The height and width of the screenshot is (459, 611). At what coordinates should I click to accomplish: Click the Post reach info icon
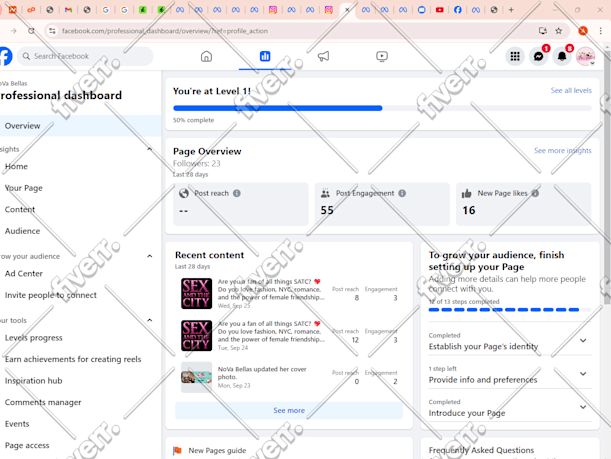tap(237, 193)
